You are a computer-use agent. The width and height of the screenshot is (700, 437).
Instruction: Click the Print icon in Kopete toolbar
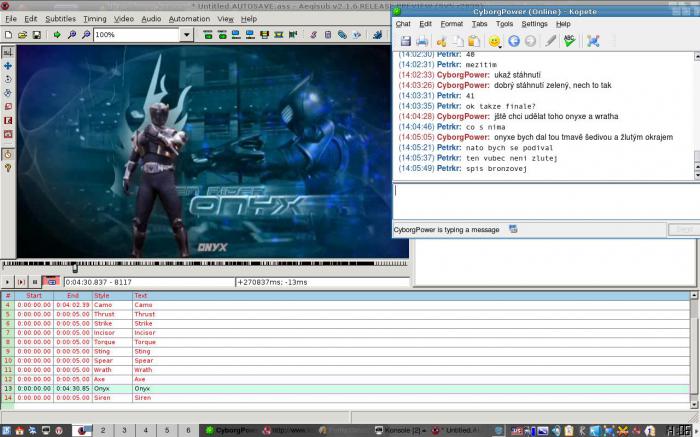click(422, 41)
